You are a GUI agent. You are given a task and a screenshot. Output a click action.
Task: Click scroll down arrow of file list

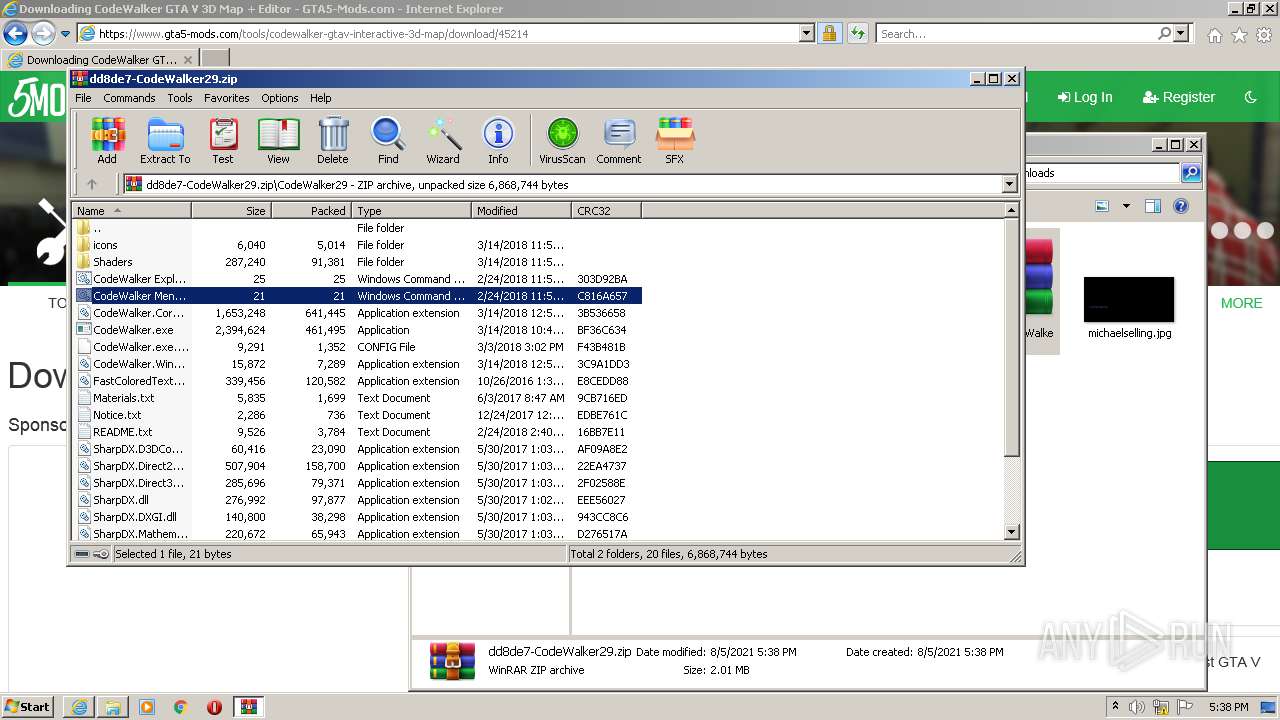tap(1011, 532)
